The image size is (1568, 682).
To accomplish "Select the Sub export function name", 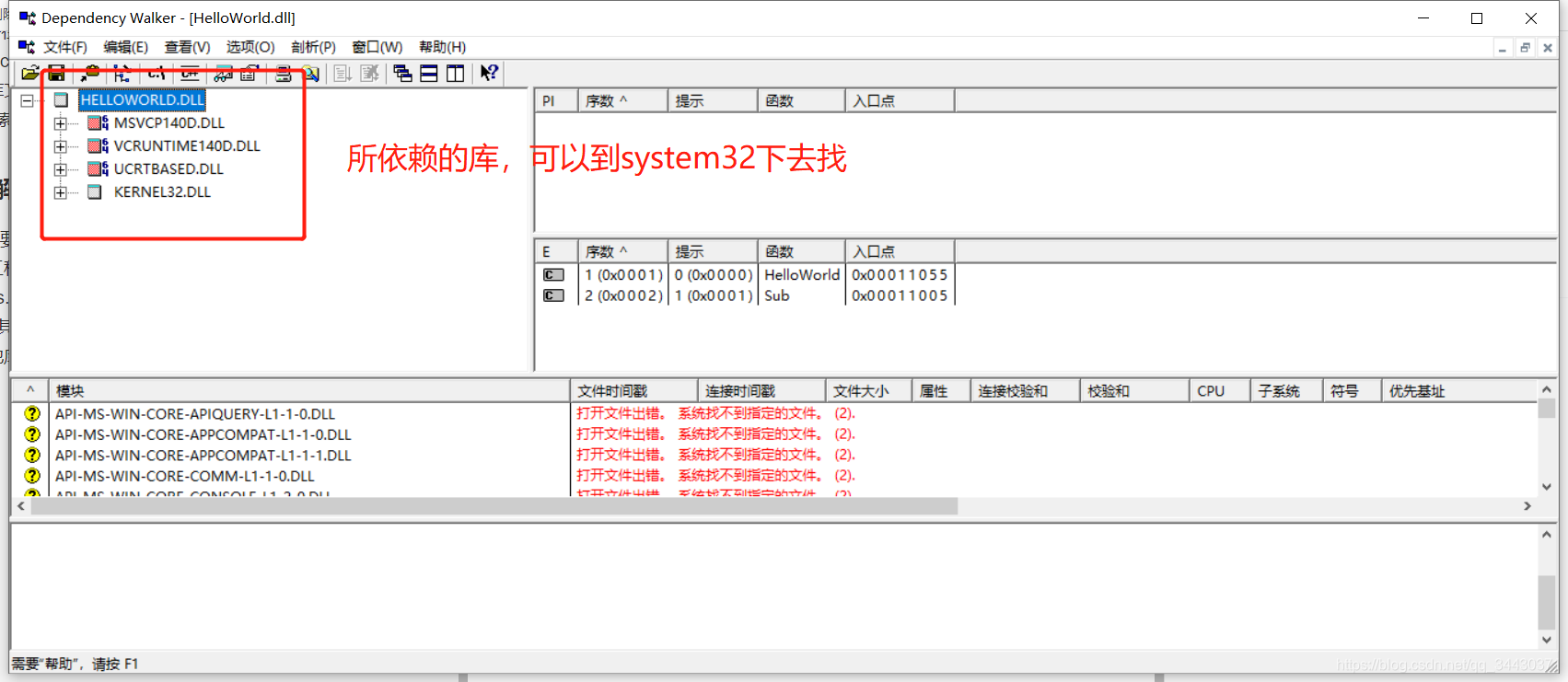I will pyautogui.click(x=777, y=296).
